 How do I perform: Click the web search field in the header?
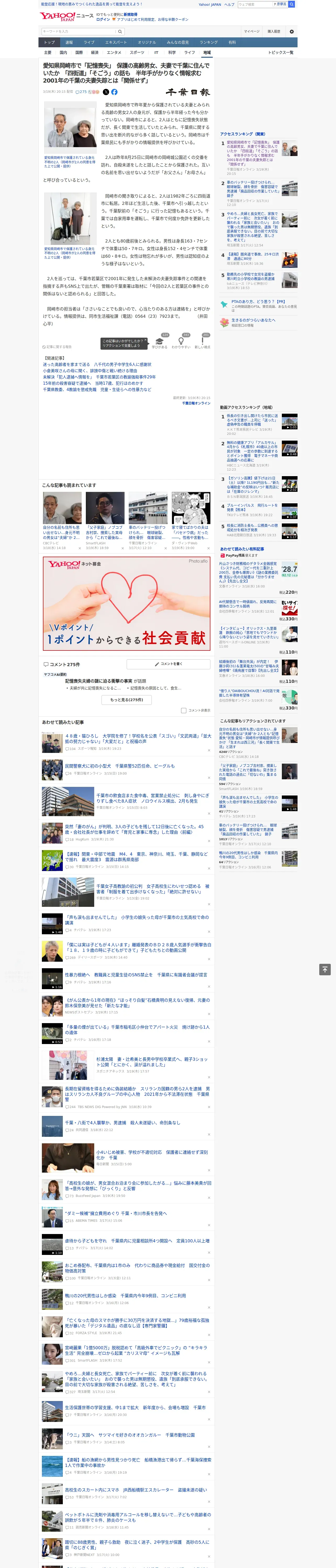(x=254, y=4)
